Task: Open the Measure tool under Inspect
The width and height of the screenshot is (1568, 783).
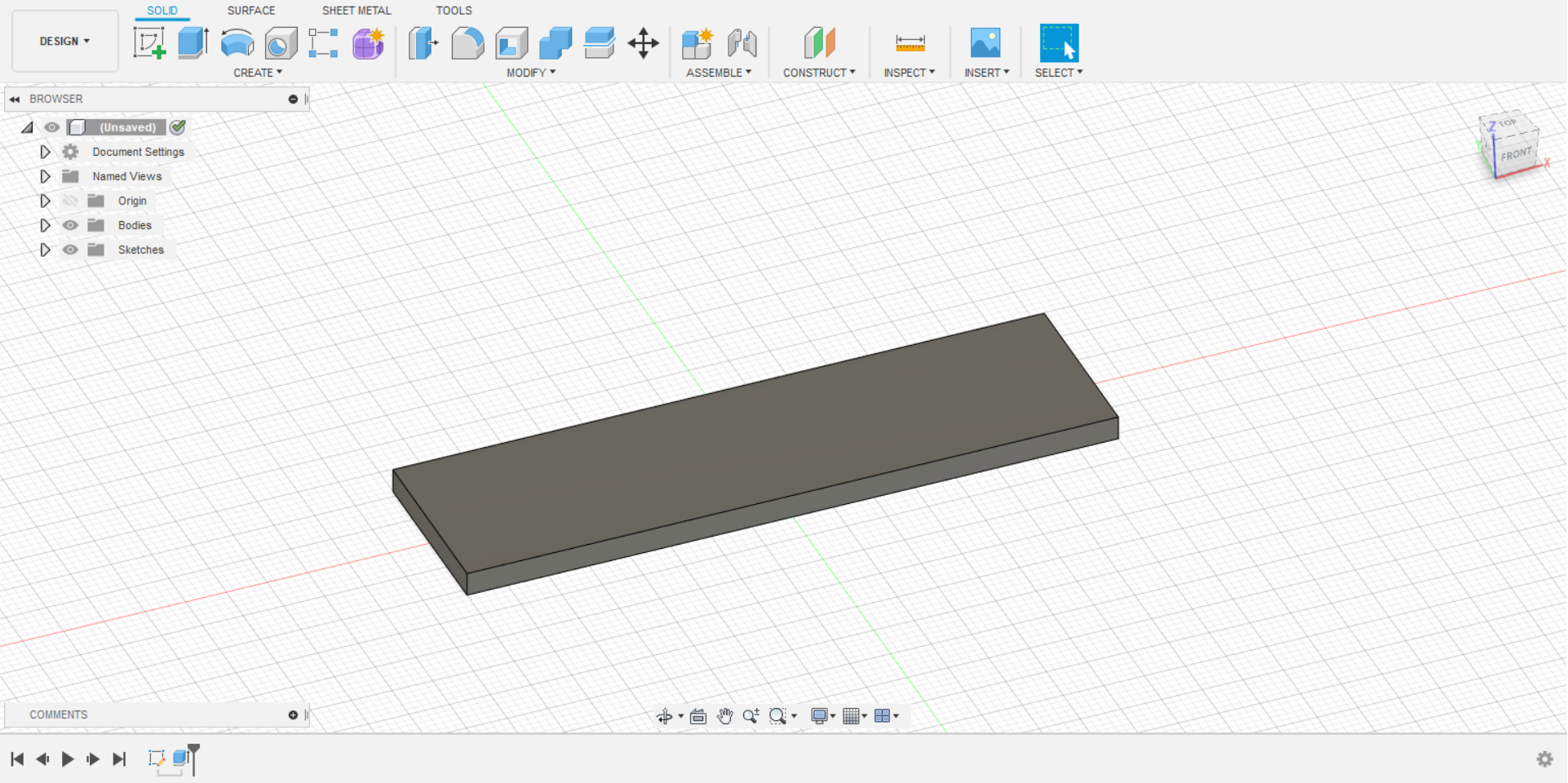Action: tap(909, 43)
